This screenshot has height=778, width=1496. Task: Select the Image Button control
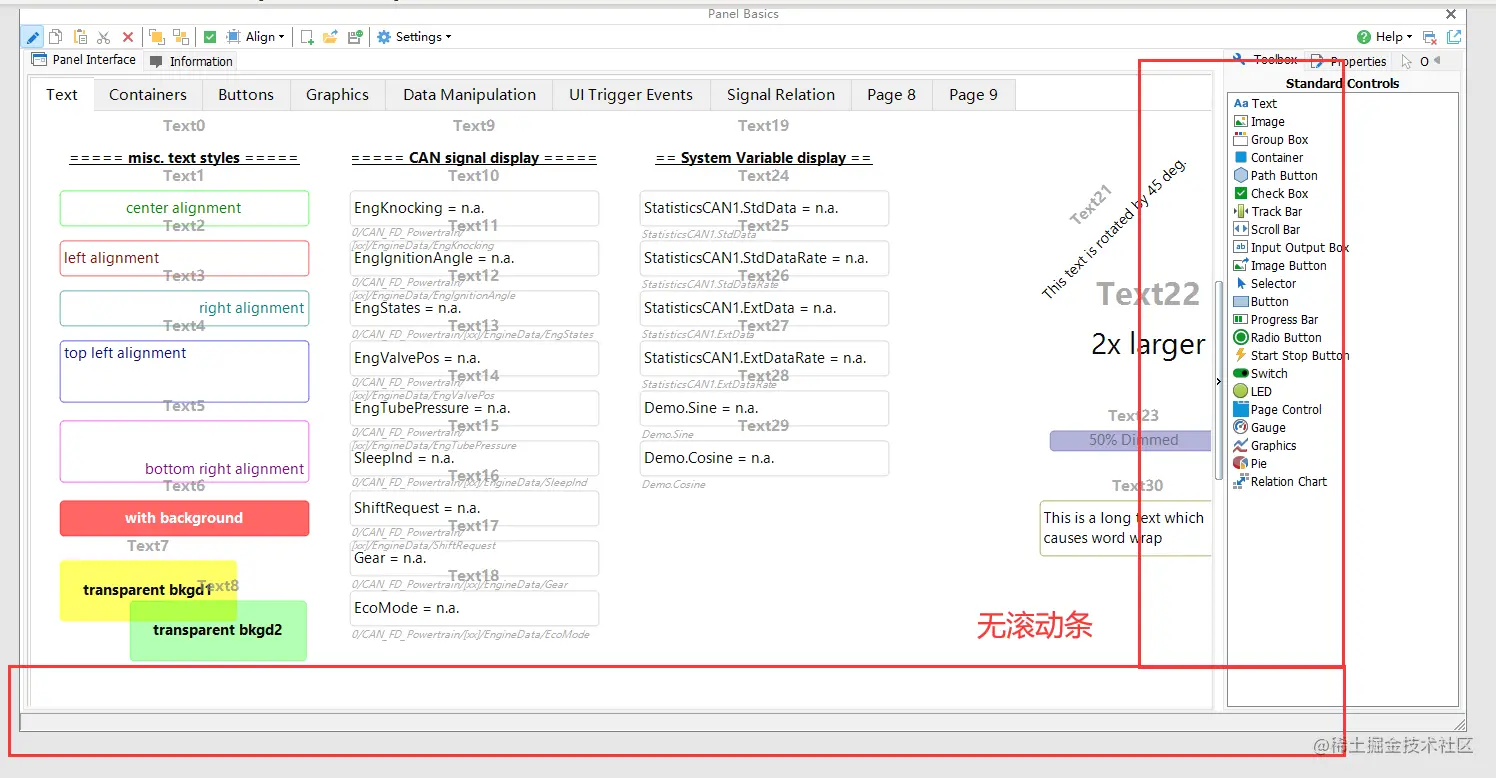1280,265
